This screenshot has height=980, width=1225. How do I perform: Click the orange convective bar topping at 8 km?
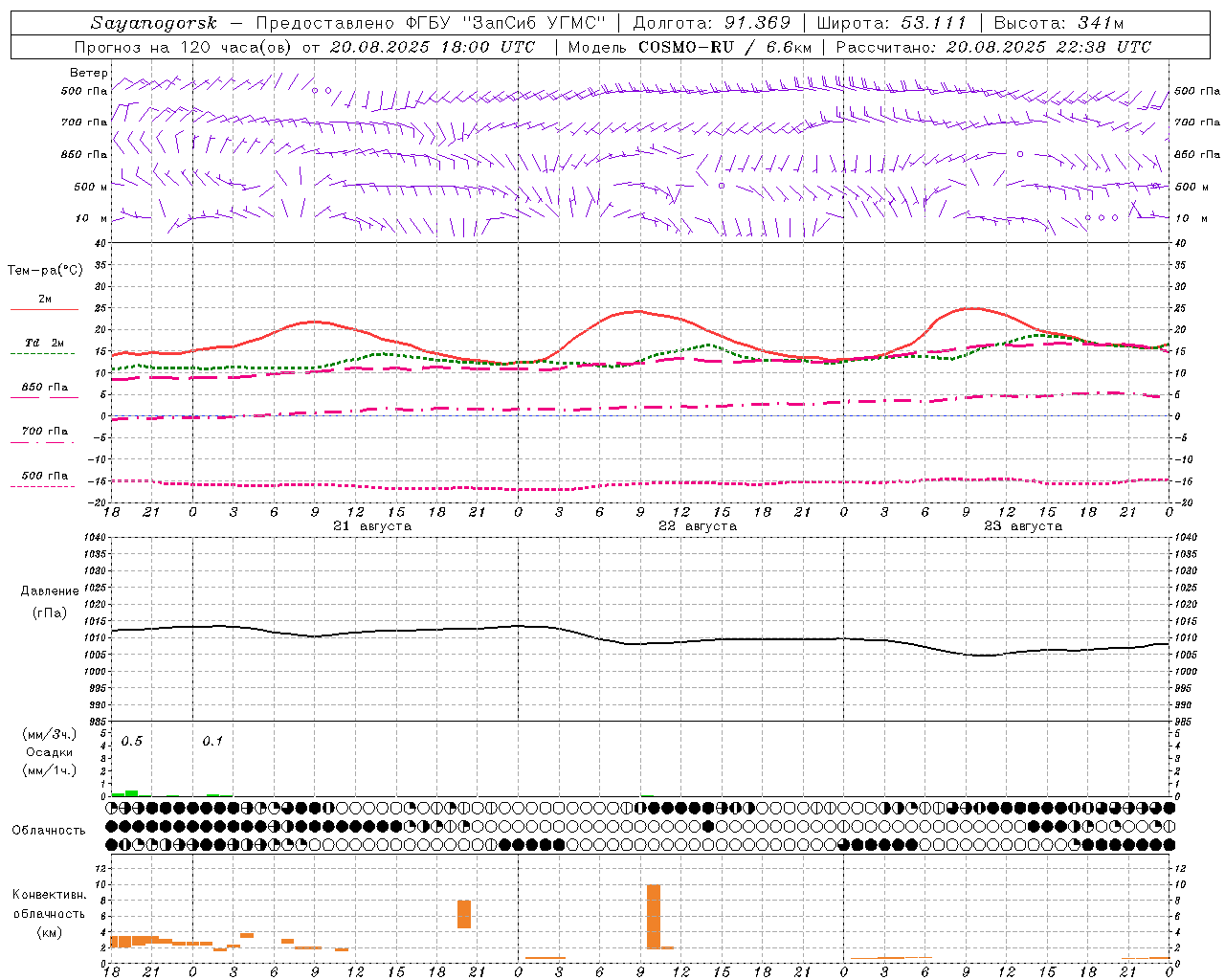(463, 914)
